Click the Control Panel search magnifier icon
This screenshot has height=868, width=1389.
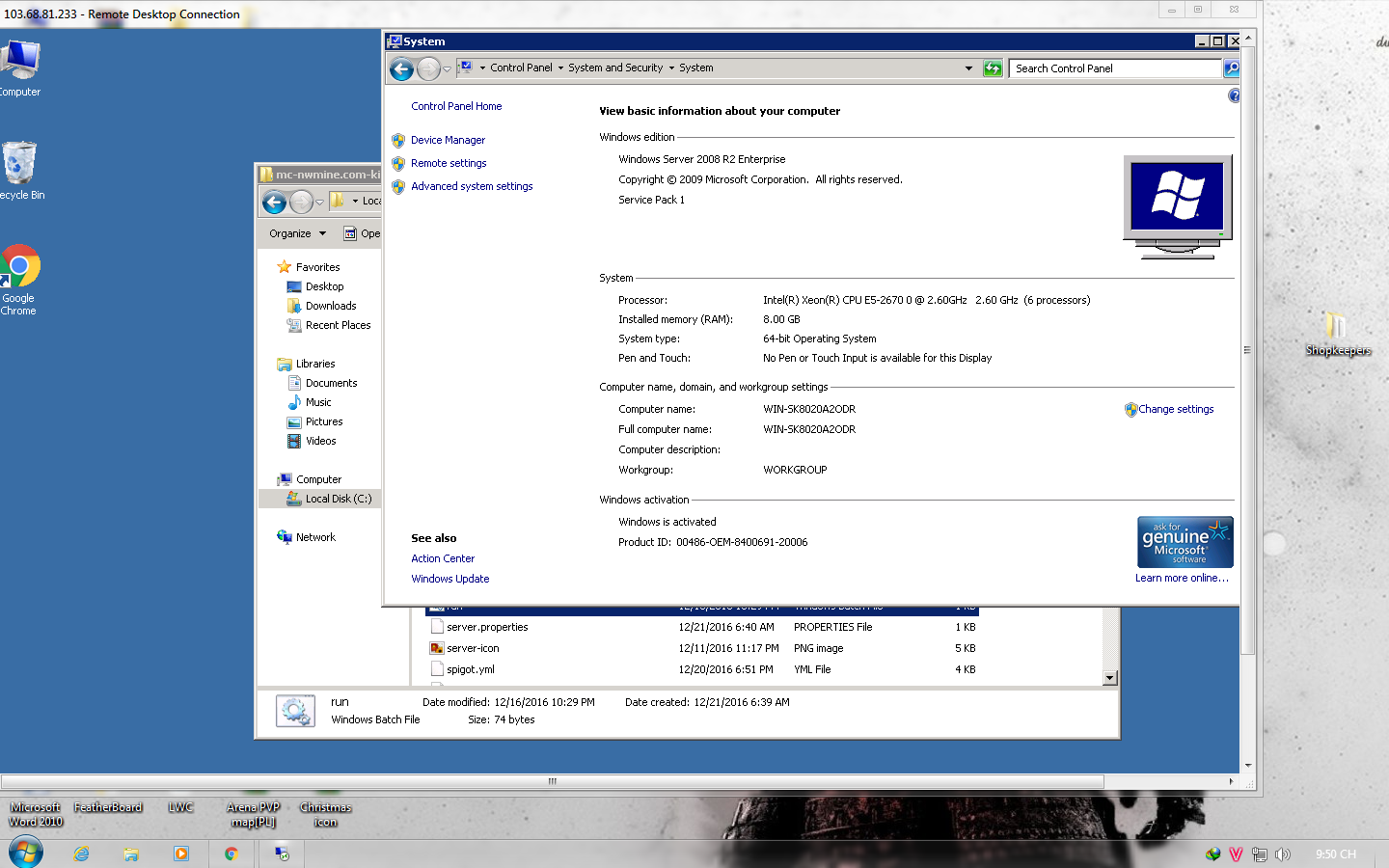pyautogui.click(x=1231, y=68)
